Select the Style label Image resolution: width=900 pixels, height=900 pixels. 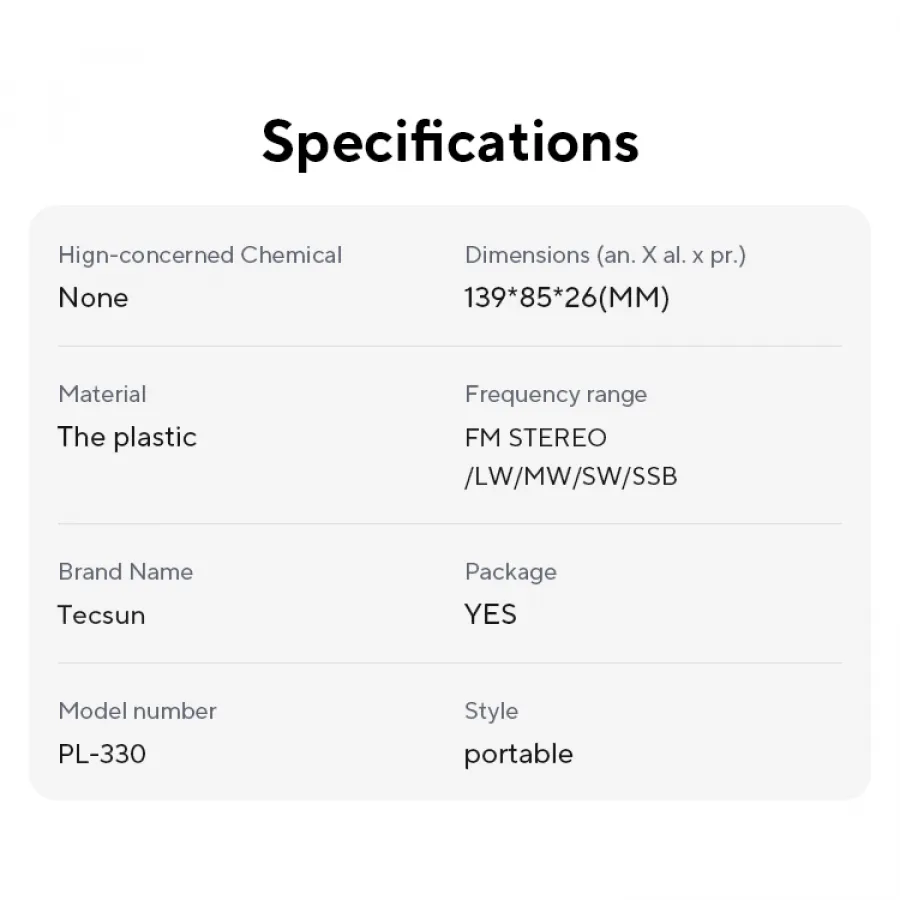(491, 712)
